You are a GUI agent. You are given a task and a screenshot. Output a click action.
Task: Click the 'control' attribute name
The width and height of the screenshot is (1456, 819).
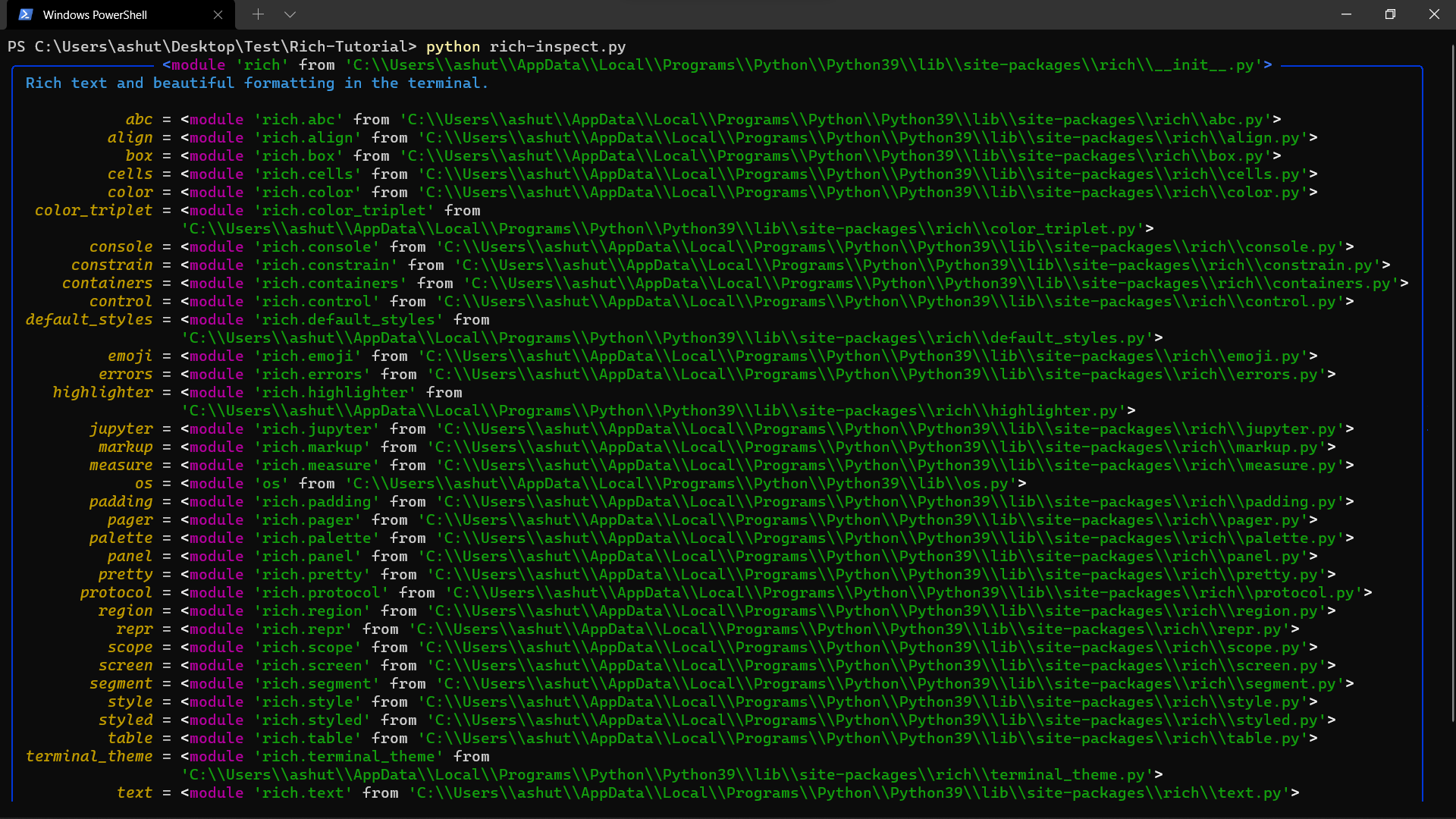click(121, 302)
